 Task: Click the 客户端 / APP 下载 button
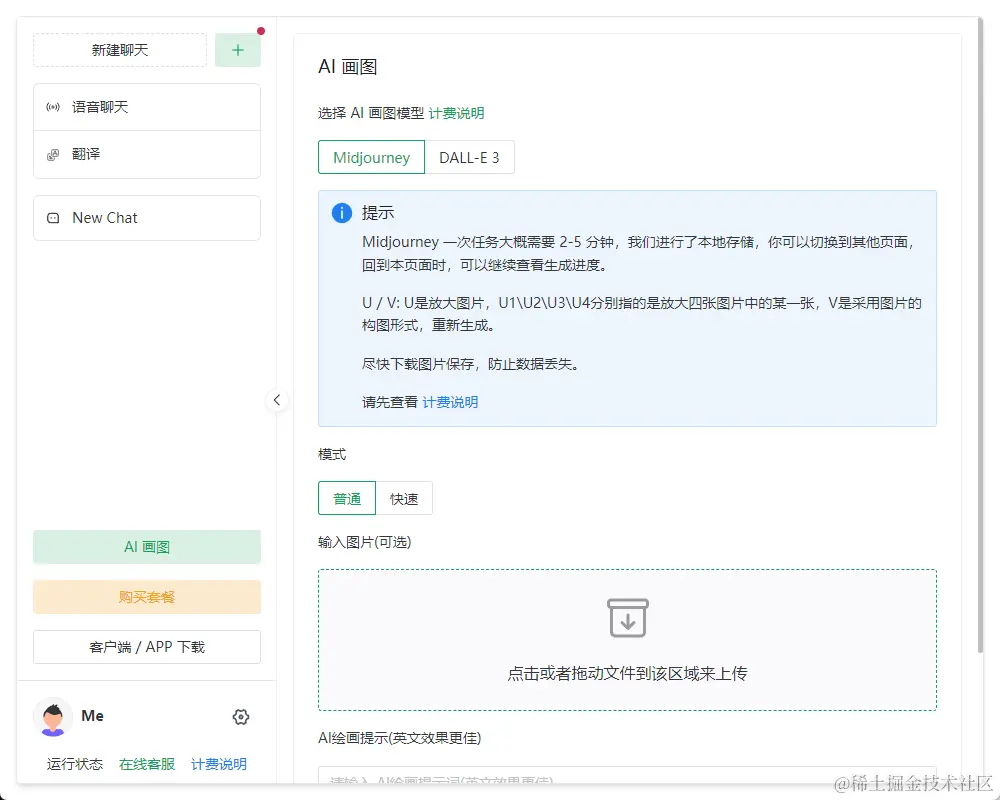pyautogui.click(x=147, y=647)
